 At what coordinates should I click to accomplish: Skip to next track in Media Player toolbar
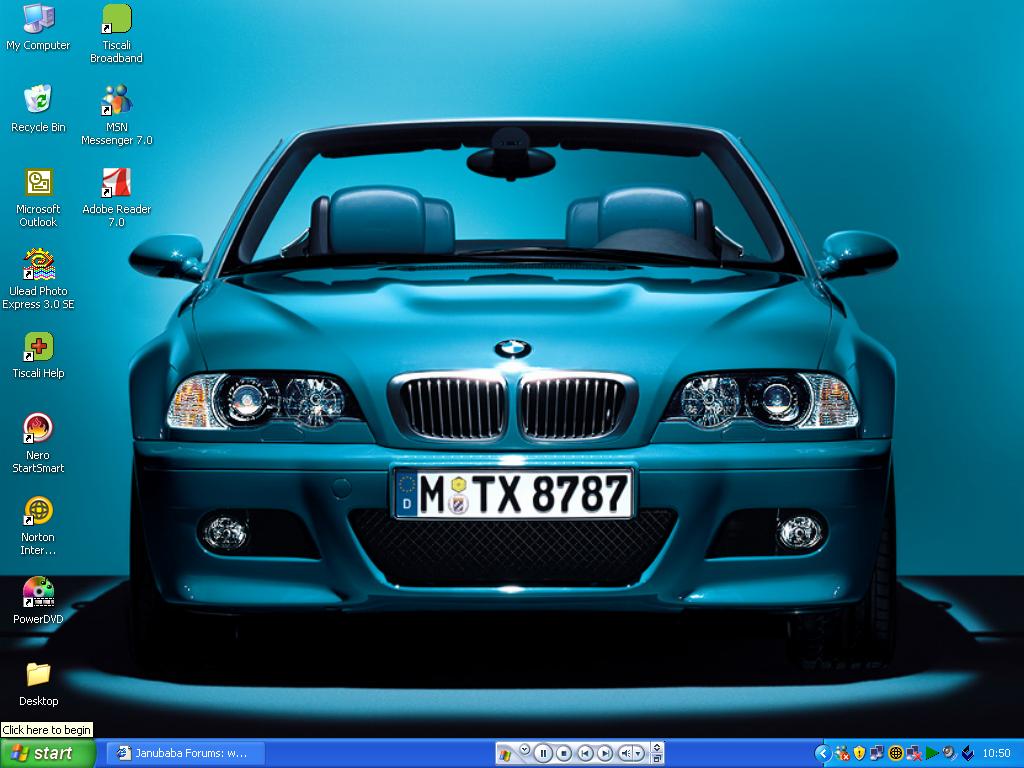point(605,754)
